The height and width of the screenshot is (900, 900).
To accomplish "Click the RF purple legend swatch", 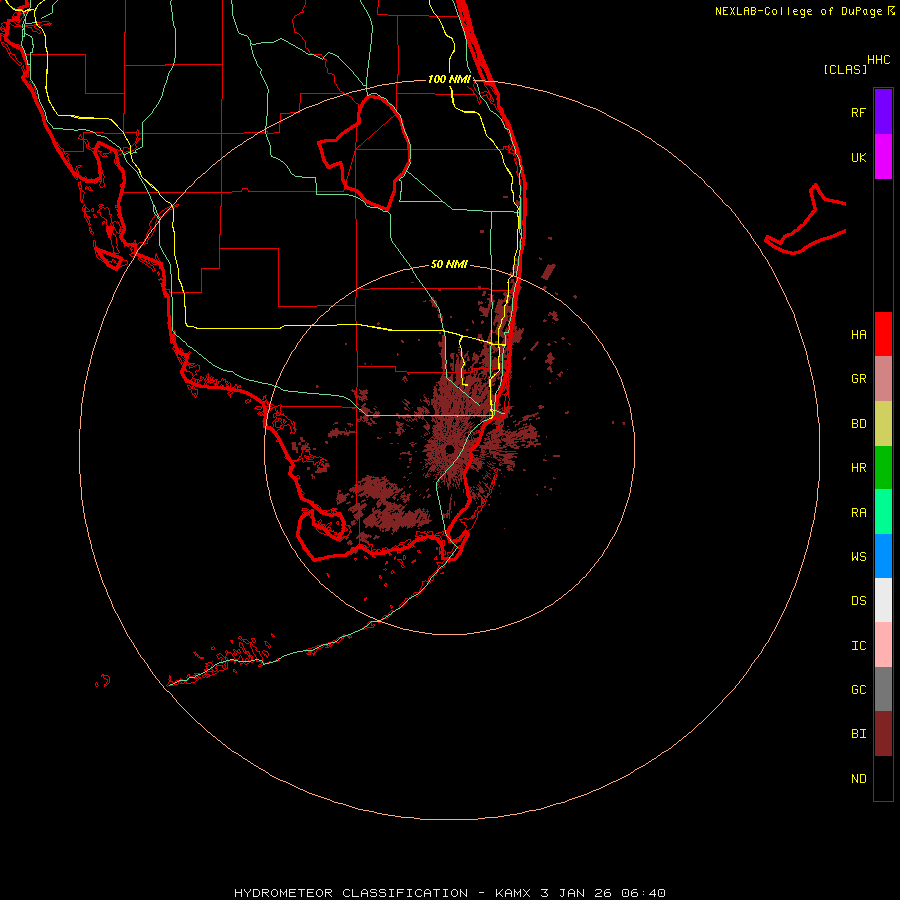I will [x=883, y=112].
